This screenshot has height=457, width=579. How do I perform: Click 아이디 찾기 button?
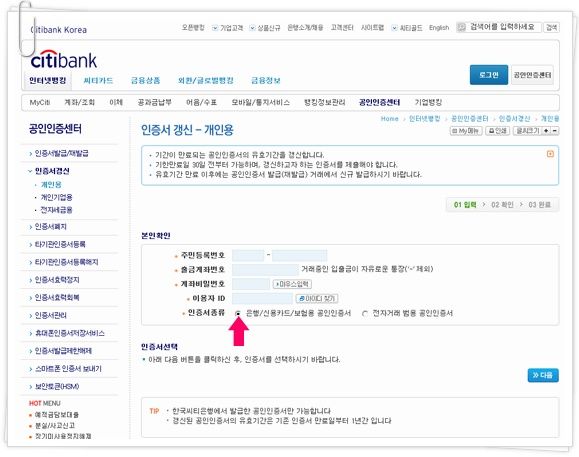point(317,298)
